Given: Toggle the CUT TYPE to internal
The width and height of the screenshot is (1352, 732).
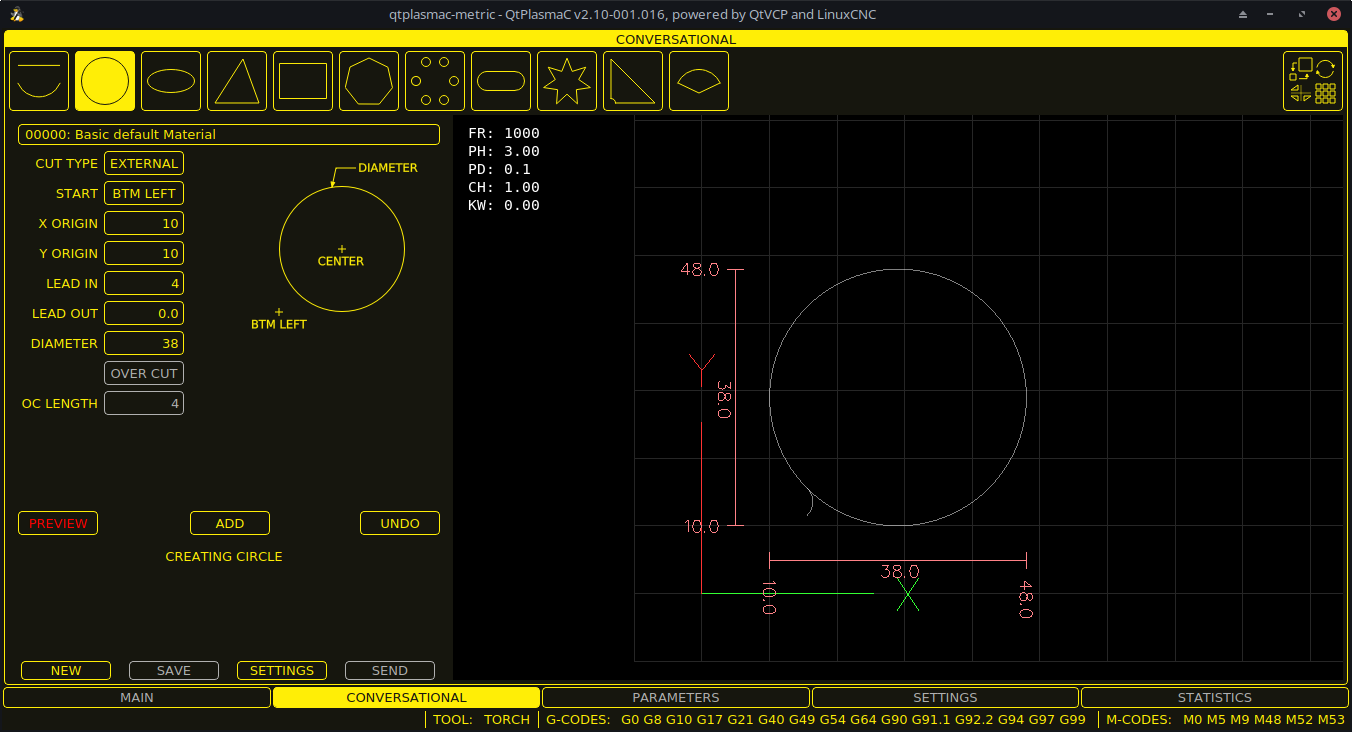Looking at the screenshot, I should click(143, 163).
